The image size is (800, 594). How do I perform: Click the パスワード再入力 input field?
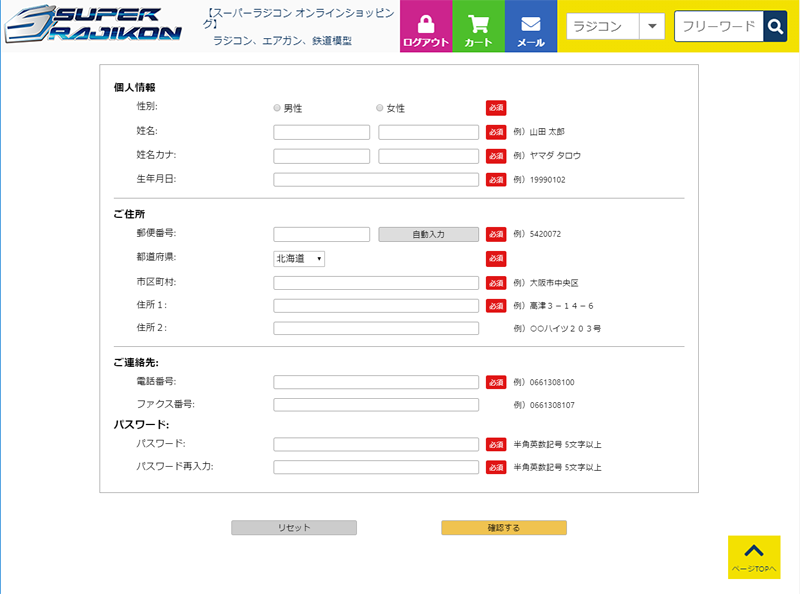tap(376, 467)
